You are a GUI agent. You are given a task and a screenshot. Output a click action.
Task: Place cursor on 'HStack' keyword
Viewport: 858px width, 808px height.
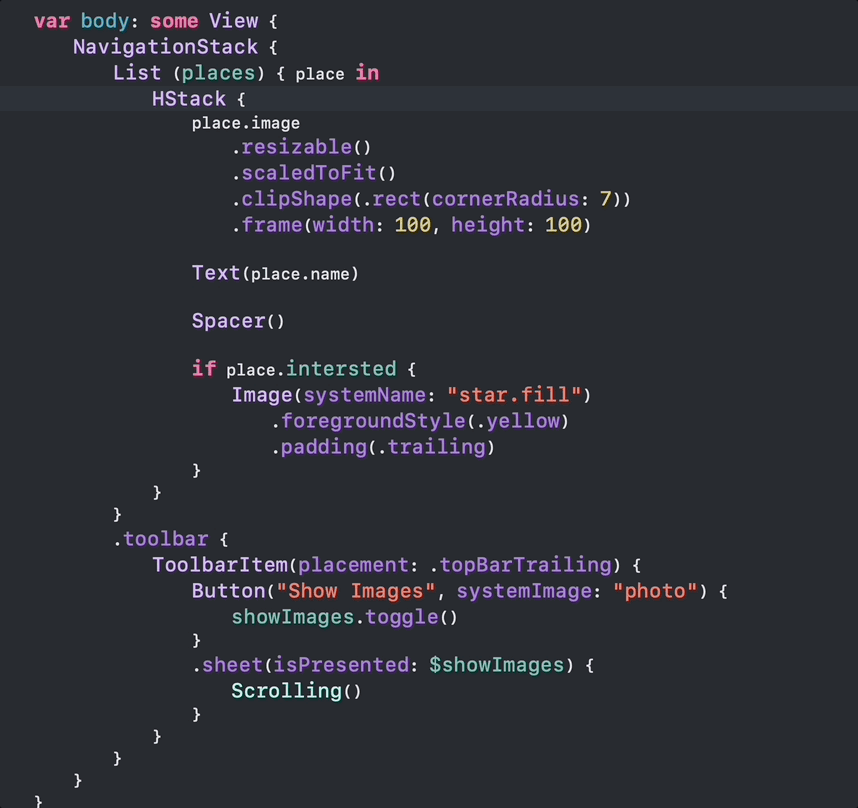click(x=189, y=99)
